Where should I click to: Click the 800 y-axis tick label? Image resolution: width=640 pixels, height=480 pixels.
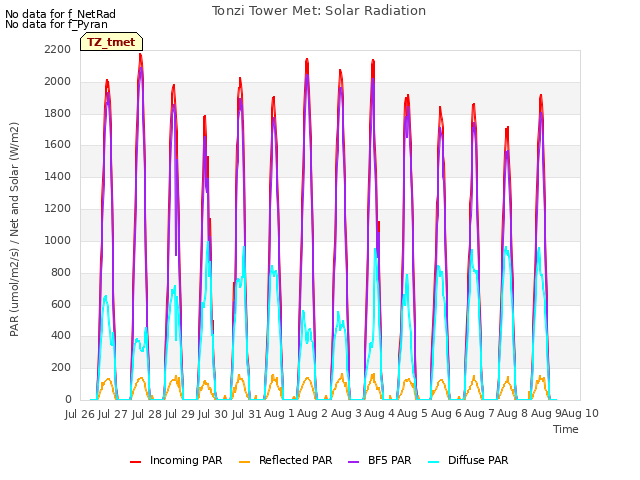point(61,272)
